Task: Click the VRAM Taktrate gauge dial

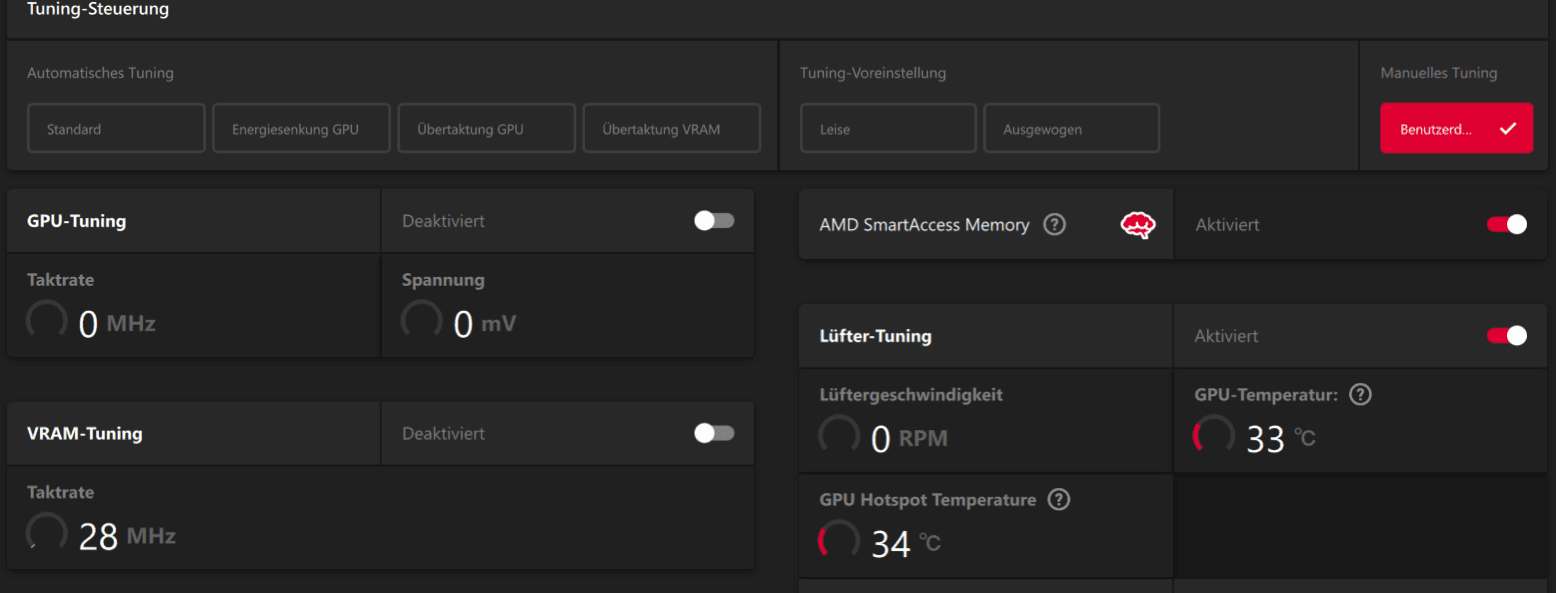Action: (x=47, y=534)
